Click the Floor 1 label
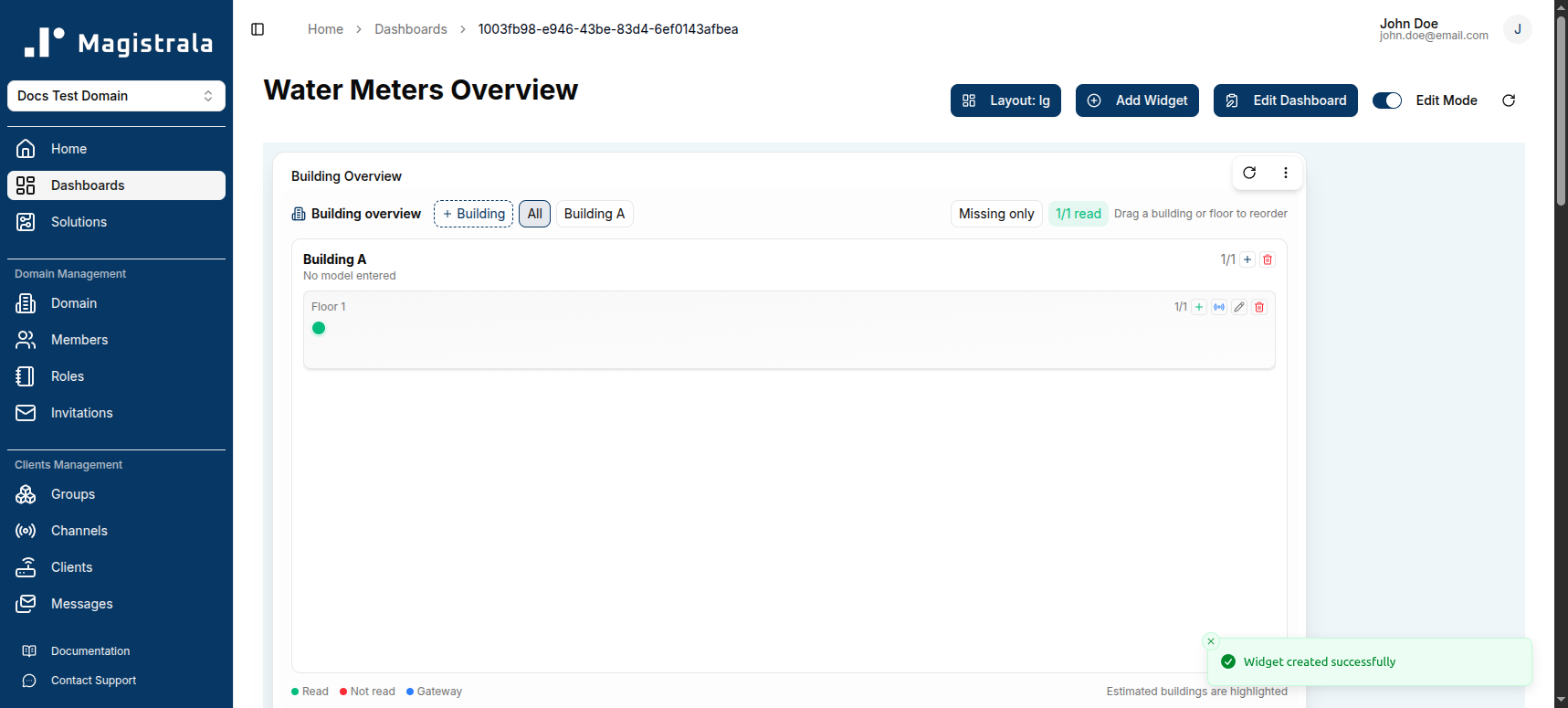The width and height of the screenshot is (1568, 708). point(329,307)
